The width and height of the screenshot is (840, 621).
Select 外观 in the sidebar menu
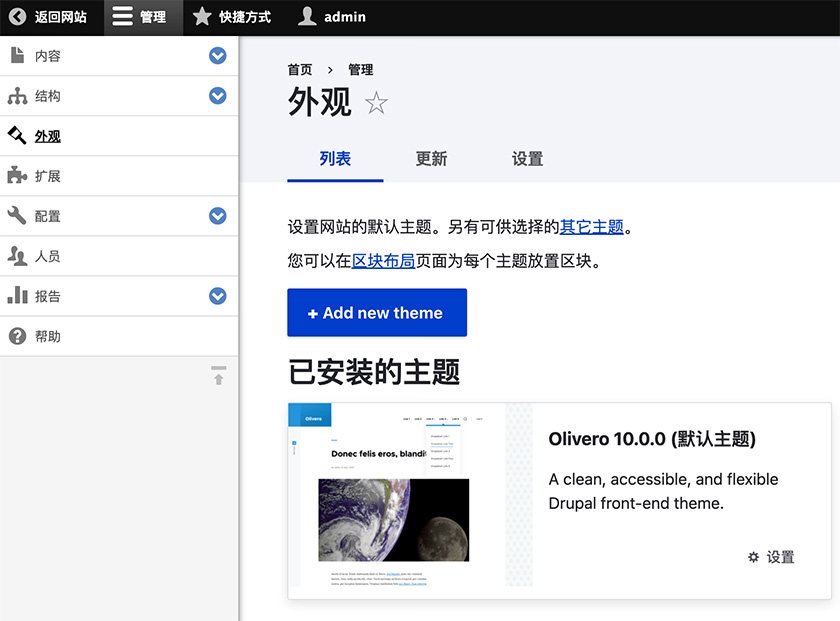click(47, 136)
